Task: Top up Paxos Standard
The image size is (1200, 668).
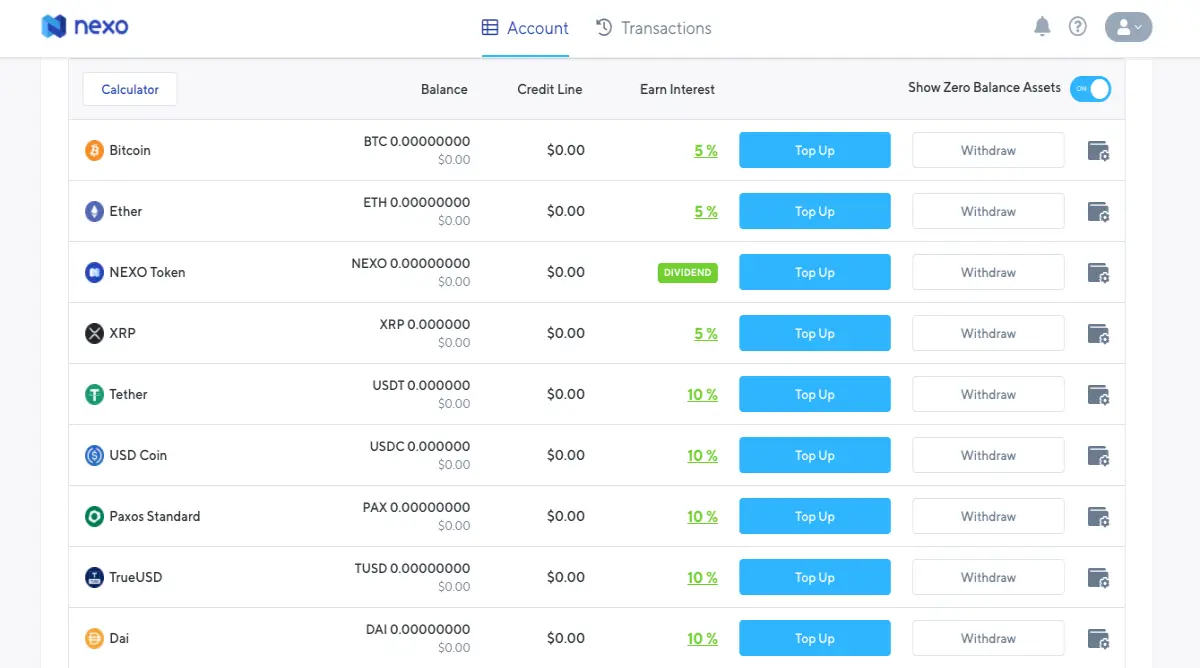Action: click(x=815, y=516)
